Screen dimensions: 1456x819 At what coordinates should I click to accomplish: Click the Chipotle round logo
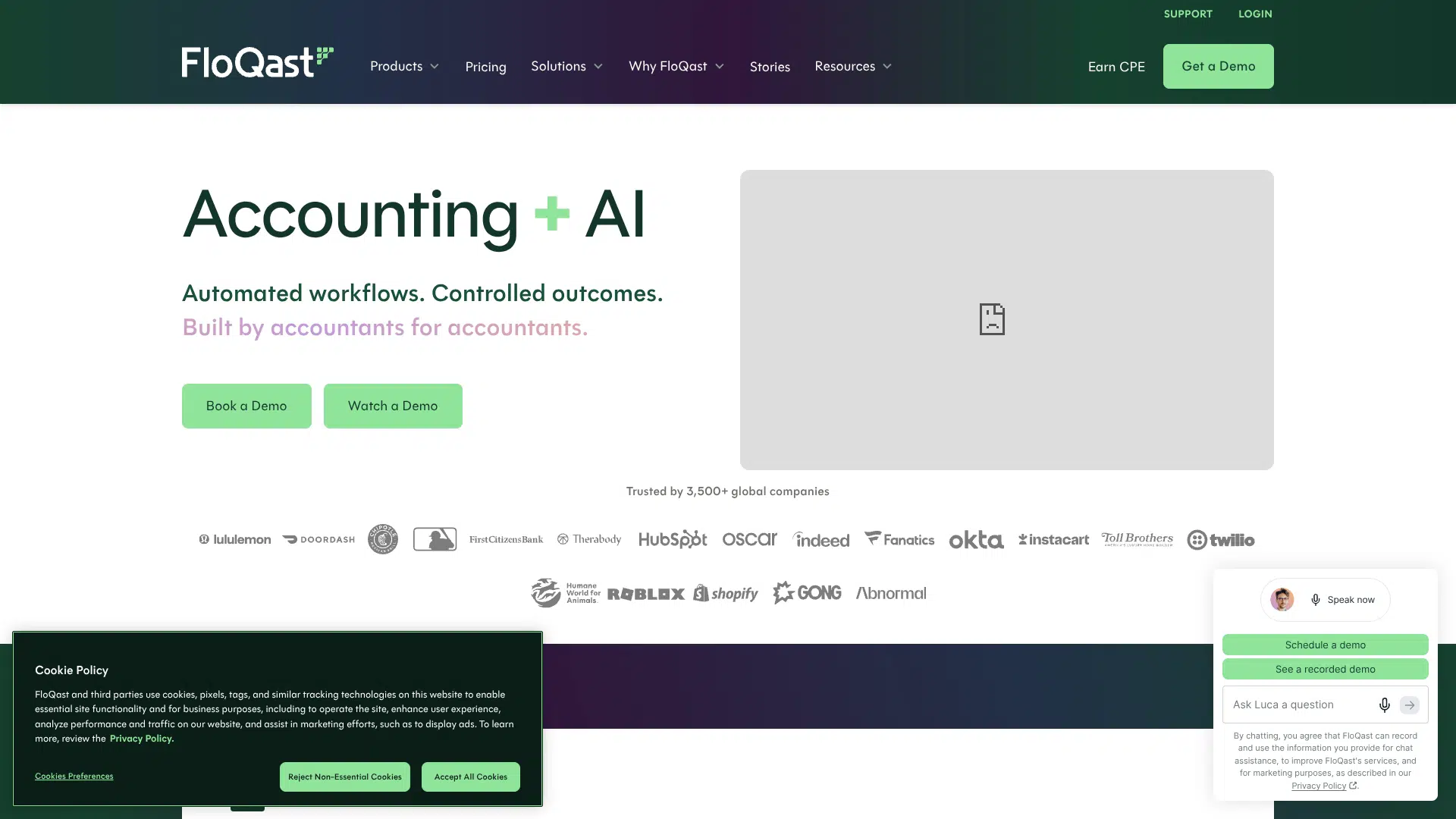[x=383, y=539]
